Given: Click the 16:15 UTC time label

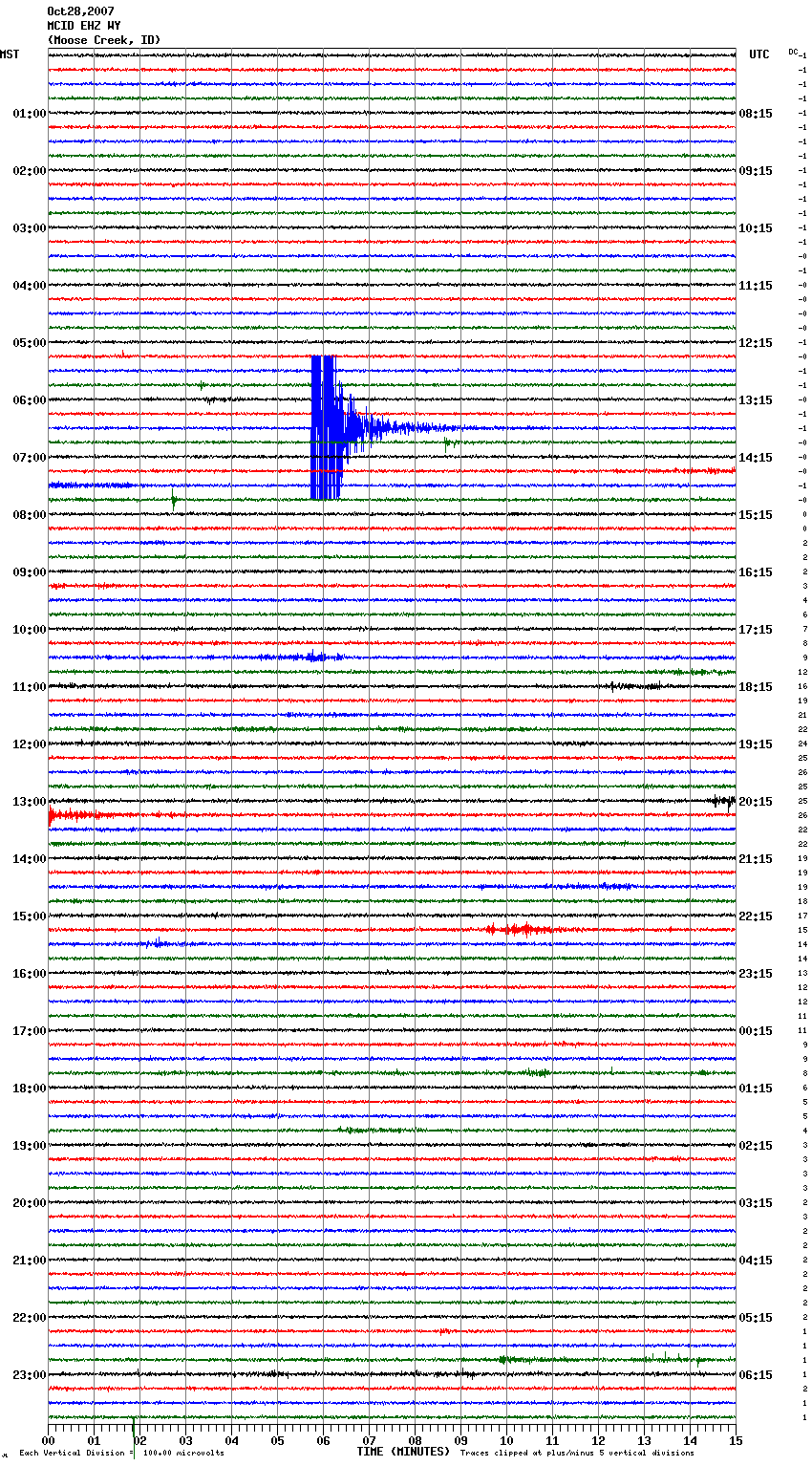Looking at the screenshot, I should 756,572.
